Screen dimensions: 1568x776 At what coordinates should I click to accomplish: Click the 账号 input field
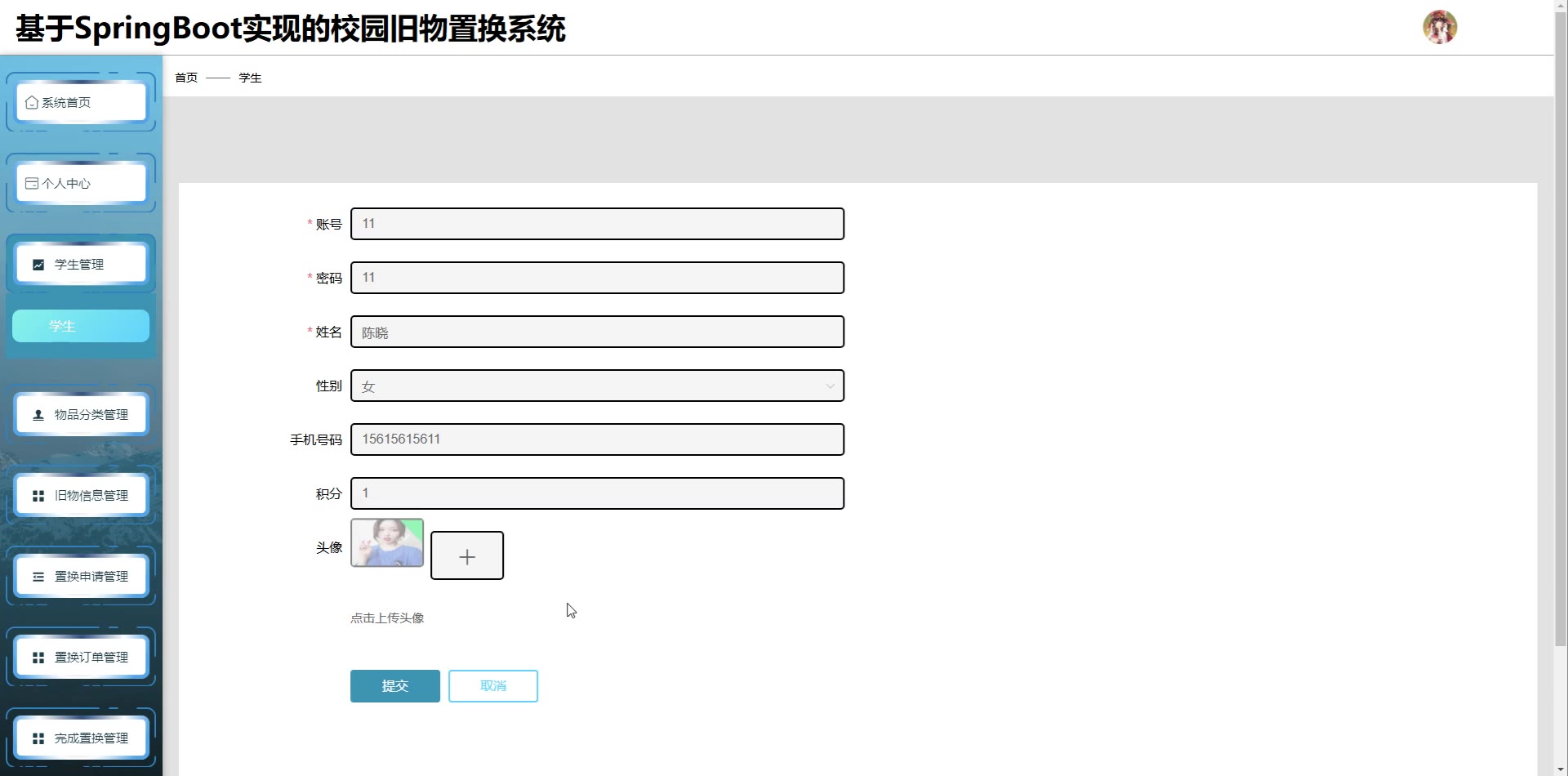click(x=596, y=224)
